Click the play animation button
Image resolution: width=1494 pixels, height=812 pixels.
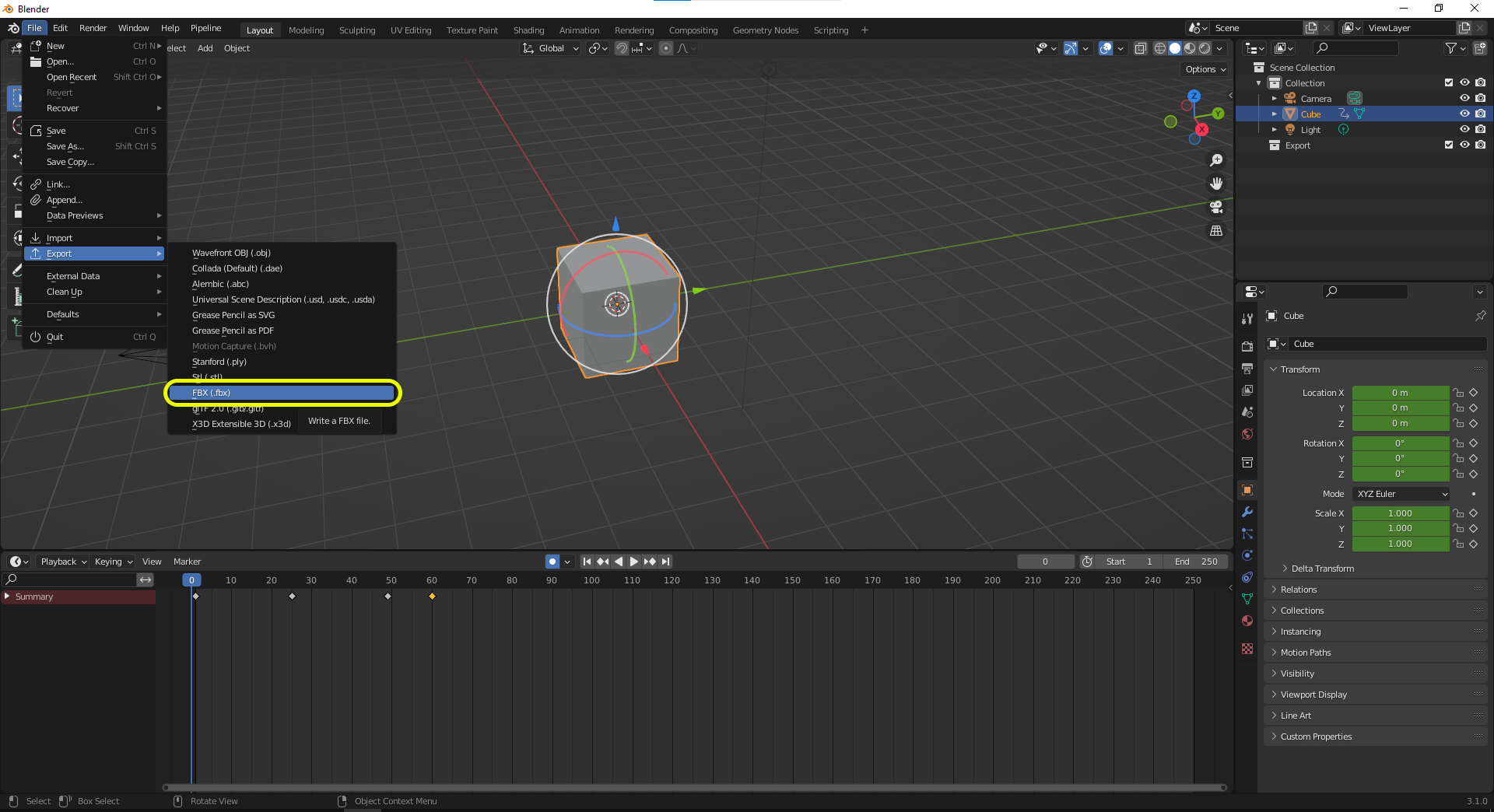click(633, 562)
